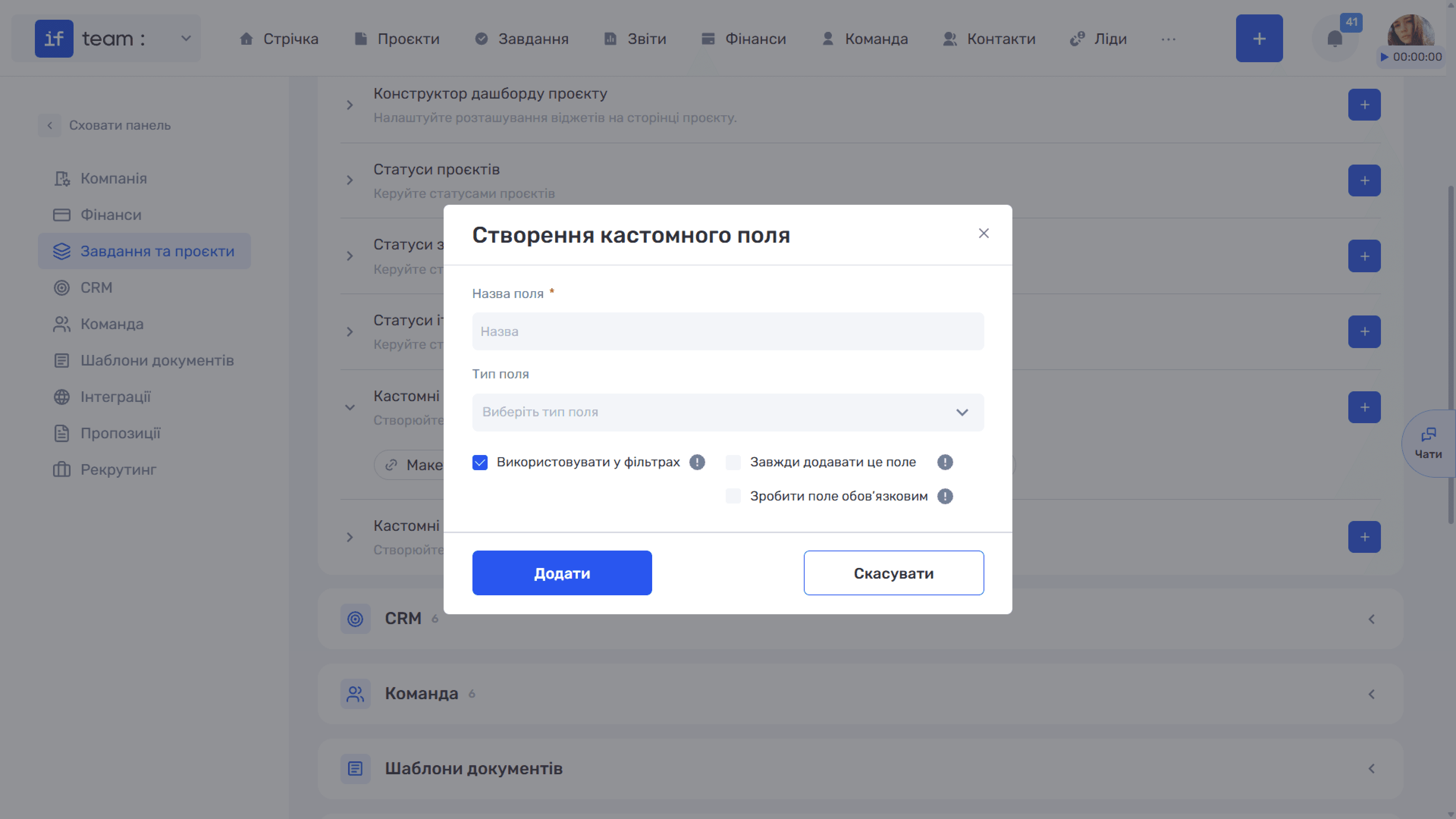Screen dimensions: 1456x819
Task: Add a new project status with plus
Action: click(x=1364, y=180)
